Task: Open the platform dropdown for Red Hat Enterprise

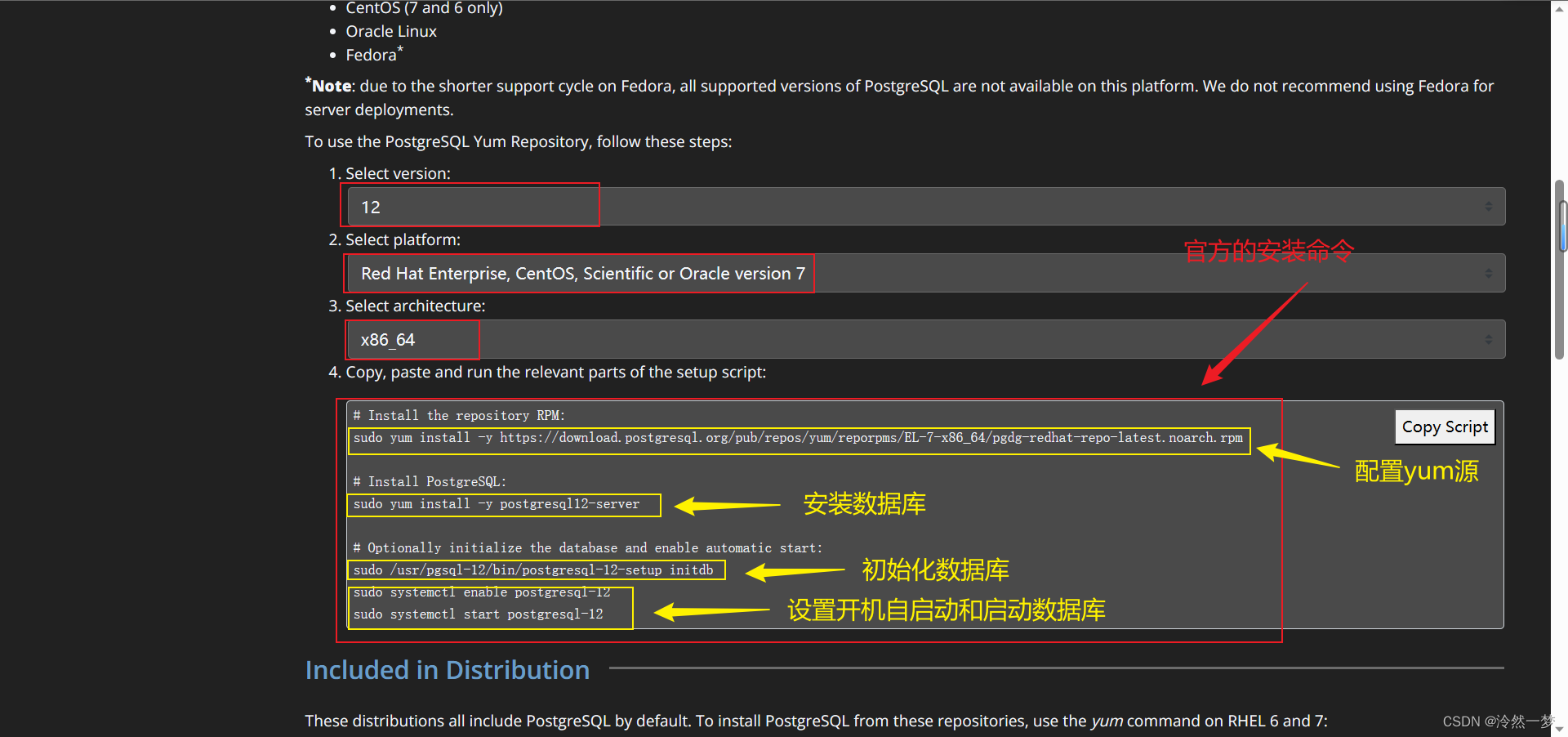Action: pyautogui.click(x=926, y=273)
